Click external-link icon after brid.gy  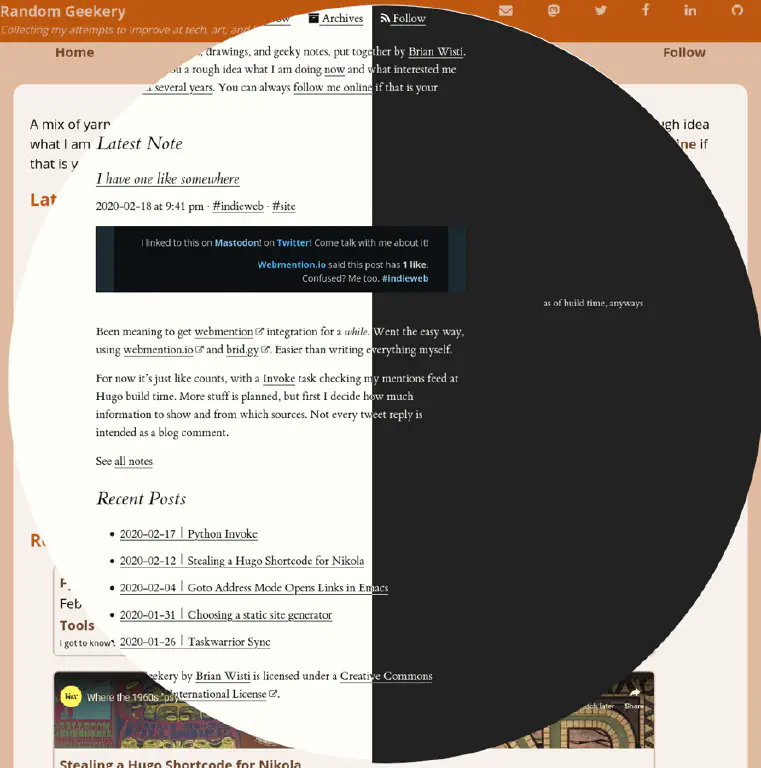[265, 350]
